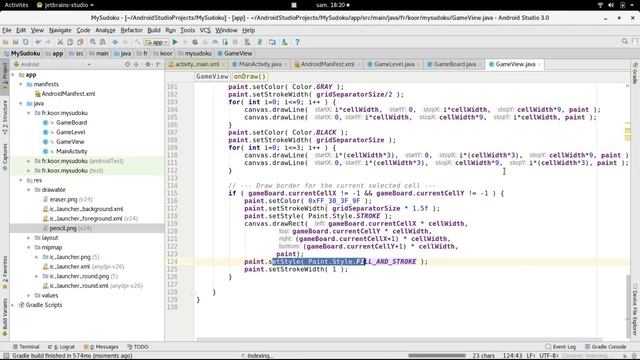640x360 pixels.
Task: Click the SDK Manager download icon
Action: pyautogui.click(x=284, y=42)
